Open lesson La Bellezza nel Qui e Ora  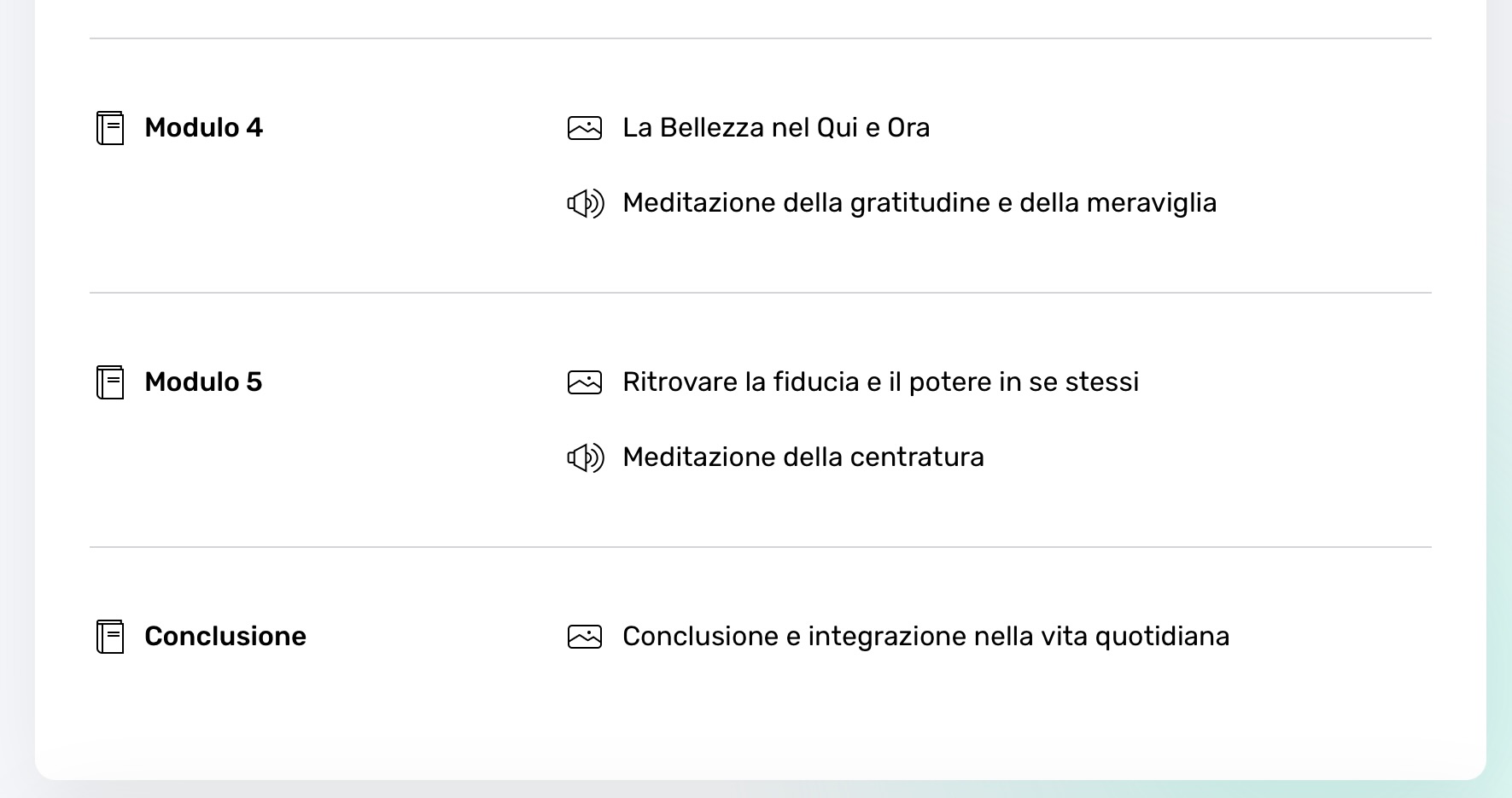pos(776,128)
